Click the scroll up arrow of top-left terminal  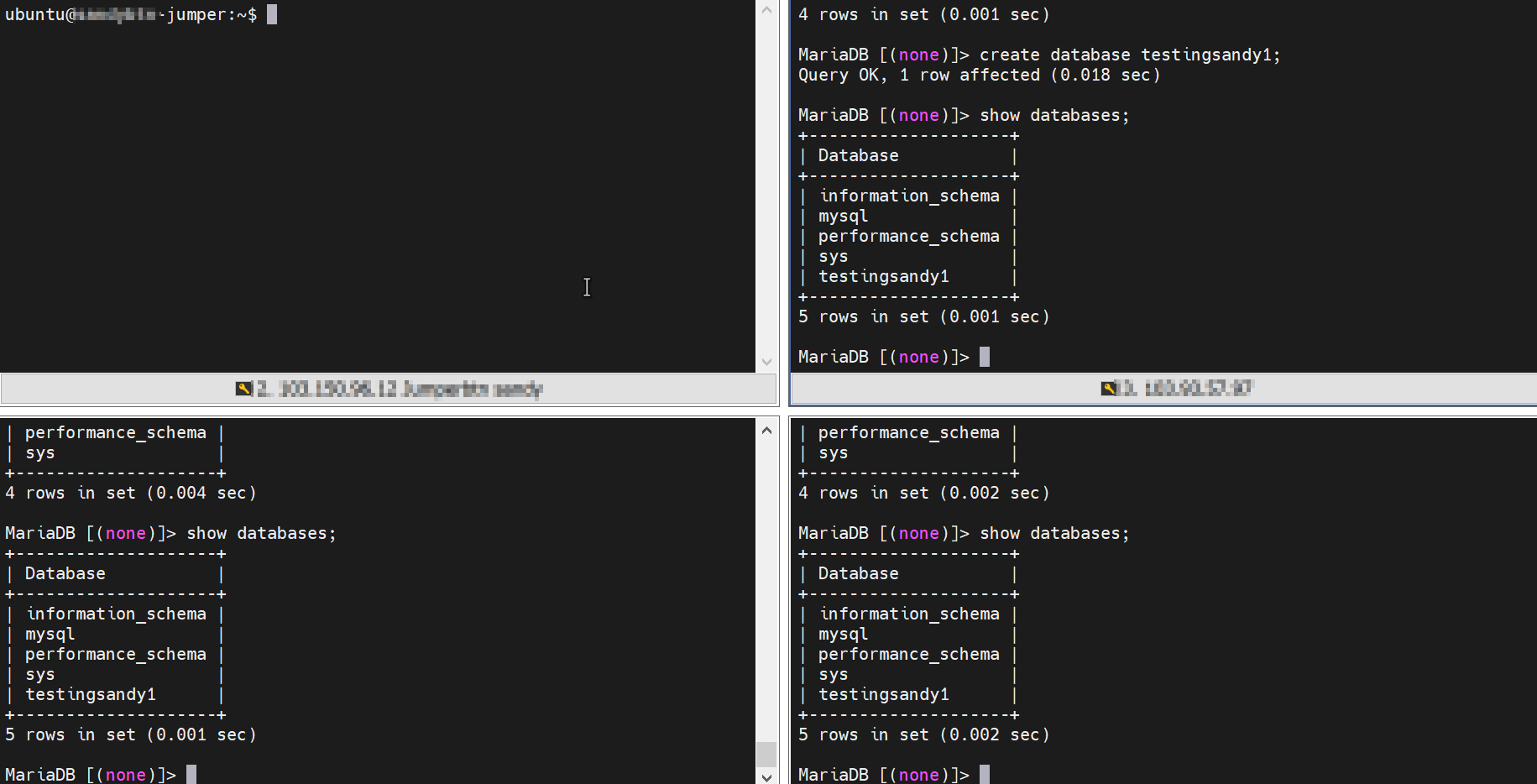(x=766, y=11)
